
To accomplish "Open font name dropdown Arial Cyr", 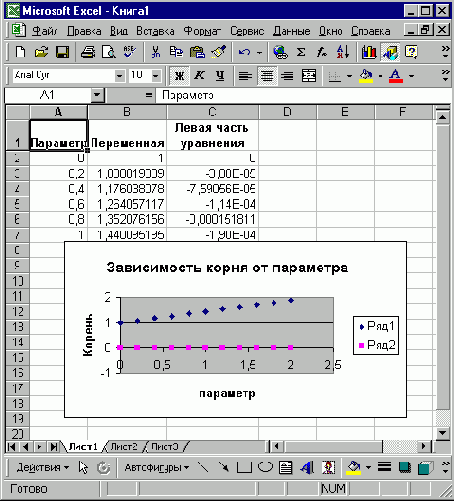I will pos(119,76).
